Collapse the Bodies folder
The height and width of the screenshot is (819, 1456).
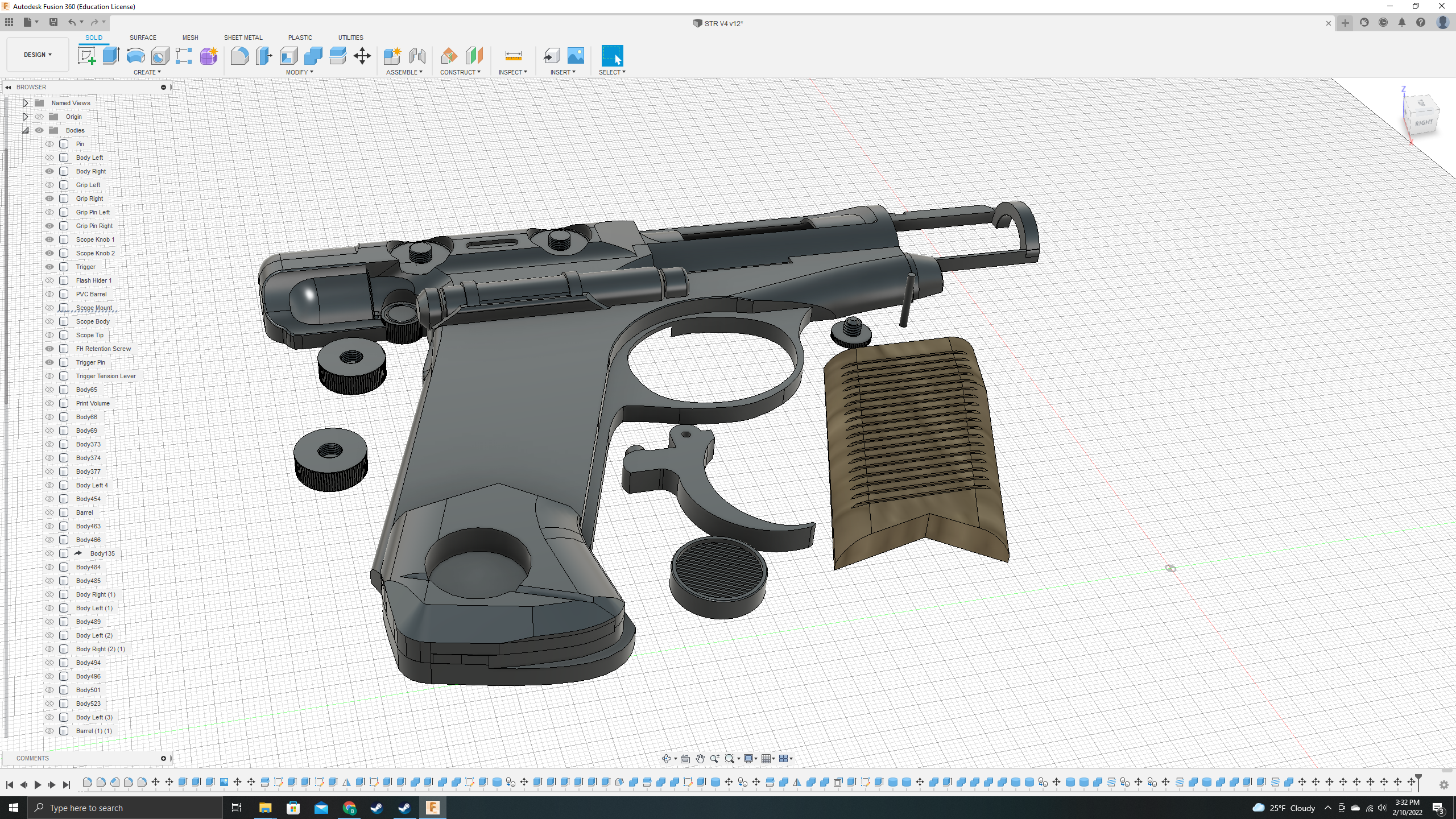pos(26,130)
